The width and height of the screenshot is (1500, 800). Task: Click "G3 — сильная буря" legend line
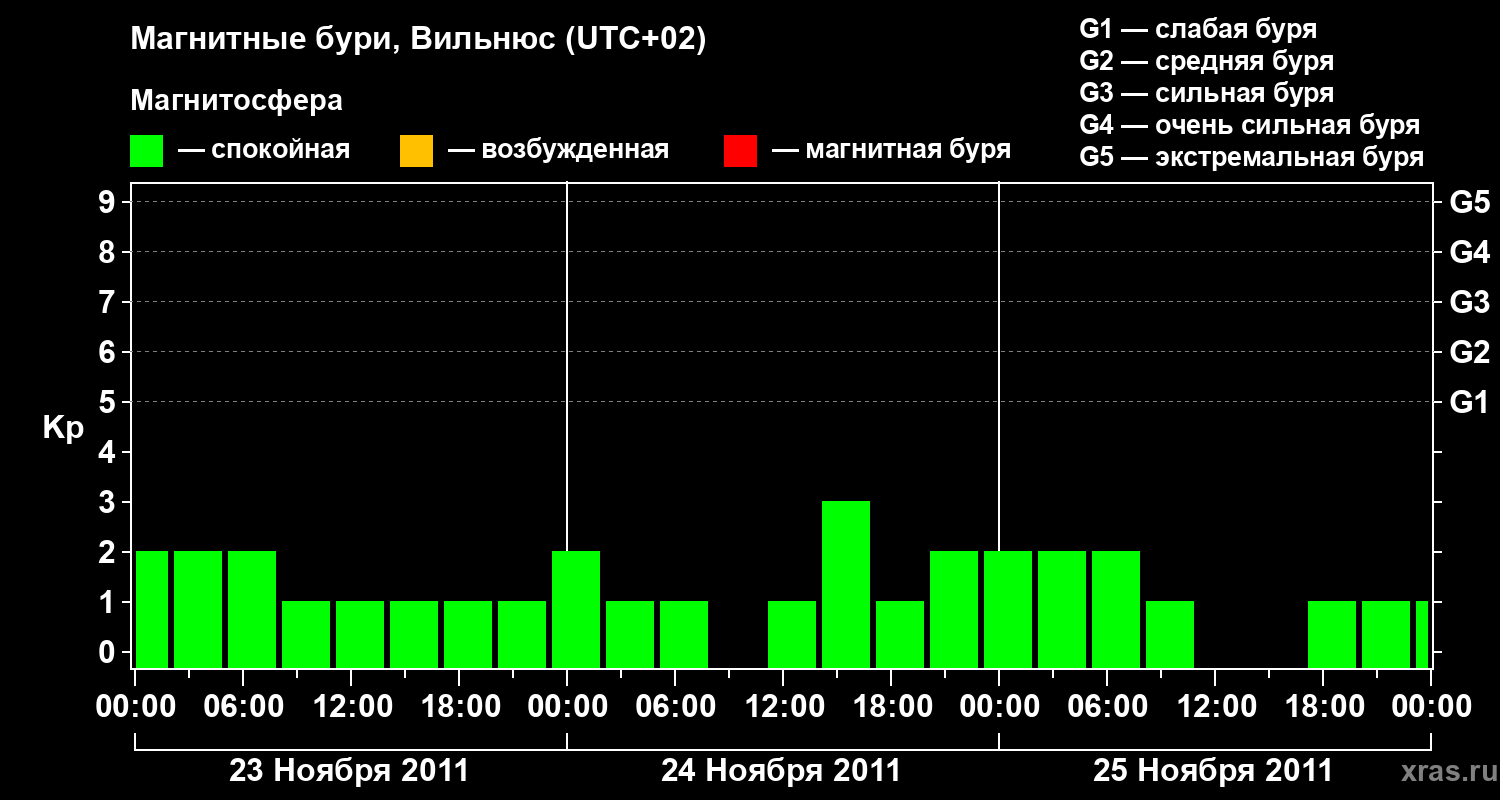pyautogui.click(x=1206, y=93)
